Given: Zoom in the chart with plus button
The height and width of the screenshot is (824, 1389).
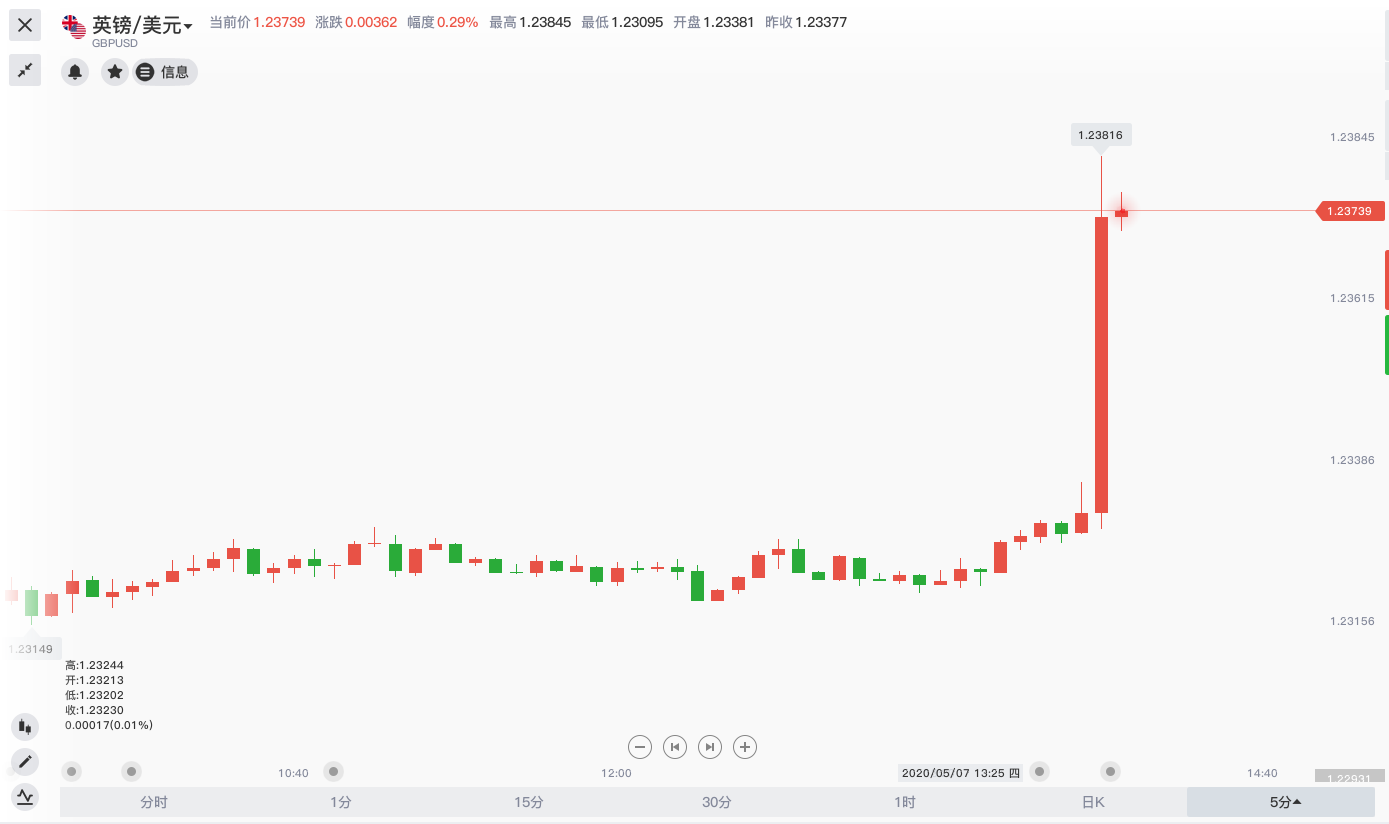Looking at the screenshot, I should [x=745, y=747].
